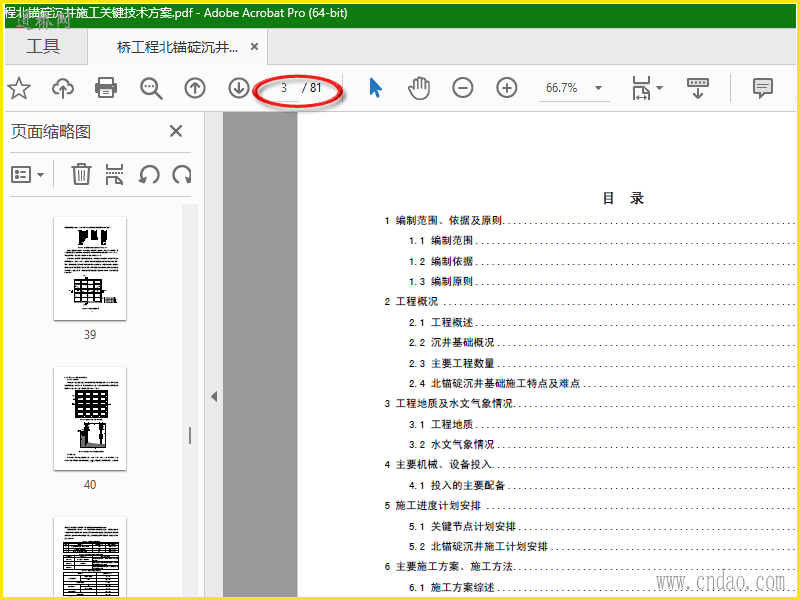This screenshot has height=600, width=800.
Task: Select page 40 thumbnail
Action: (x=90, y=418)
